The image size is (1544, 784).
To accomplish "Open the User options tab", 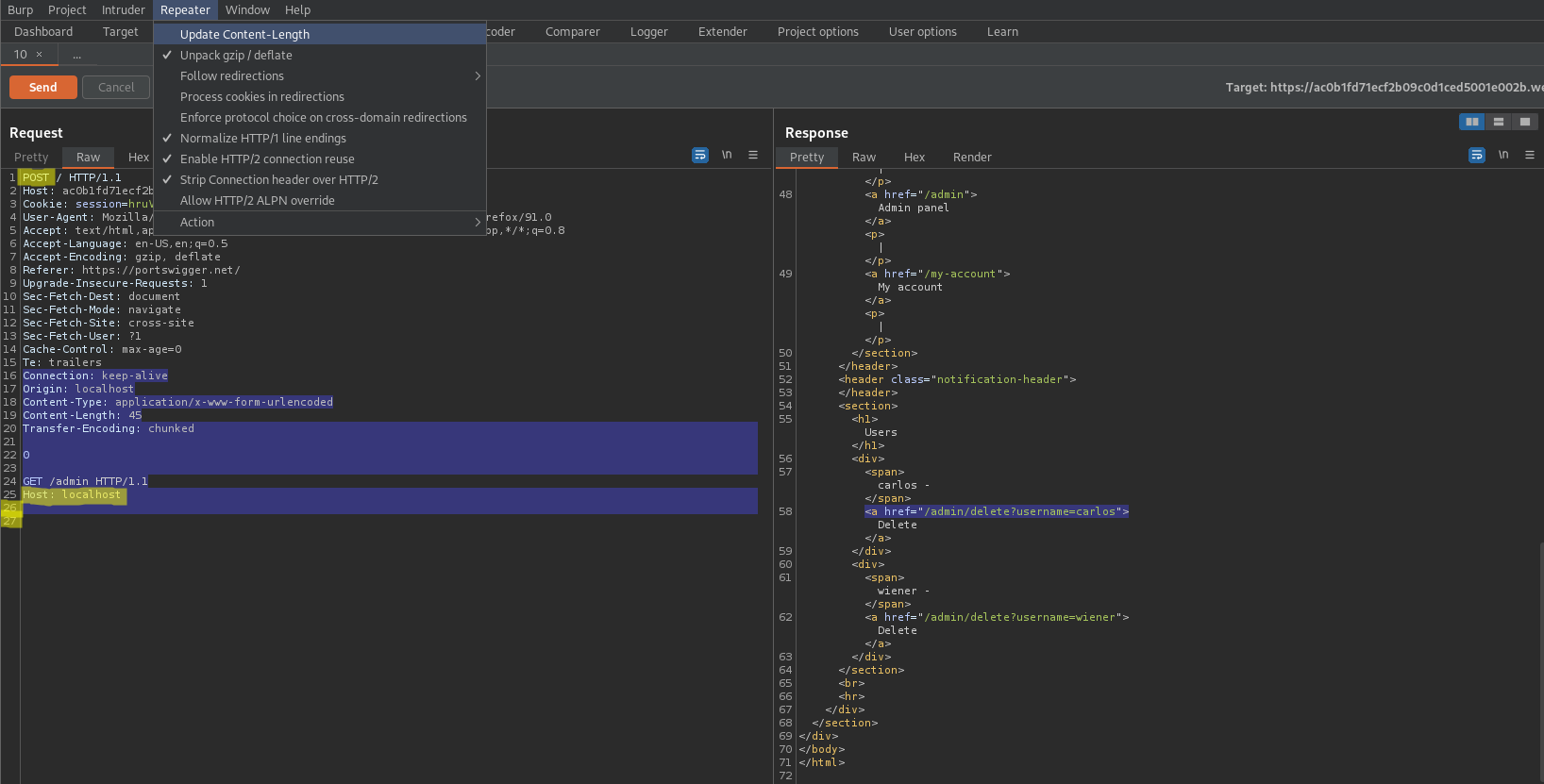I will click(x=923, y=31).
